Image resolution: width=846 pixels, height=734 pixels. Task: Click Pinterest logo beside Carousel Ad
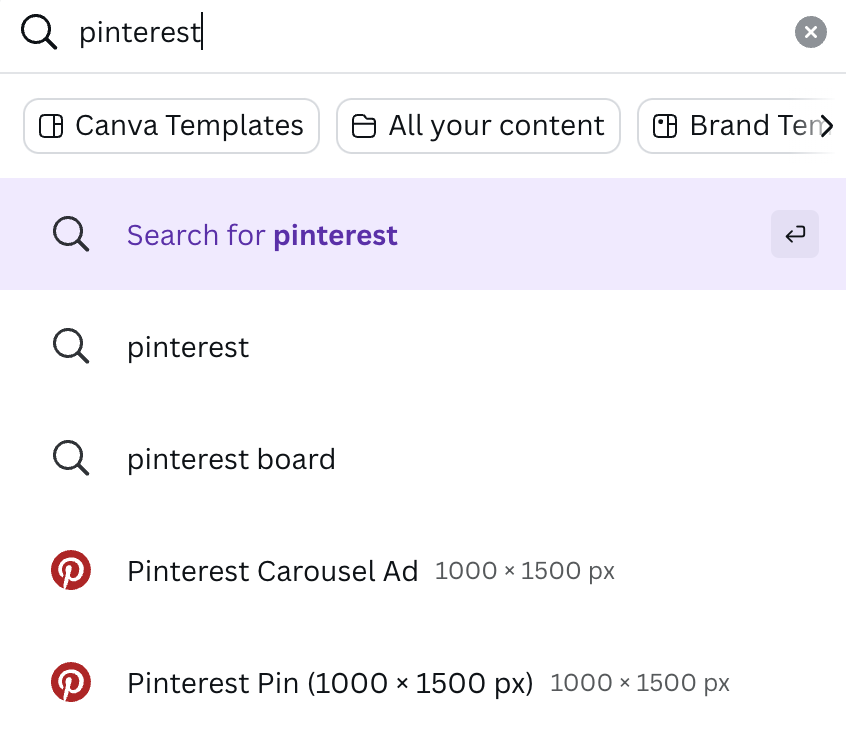(x=71, y=570)
